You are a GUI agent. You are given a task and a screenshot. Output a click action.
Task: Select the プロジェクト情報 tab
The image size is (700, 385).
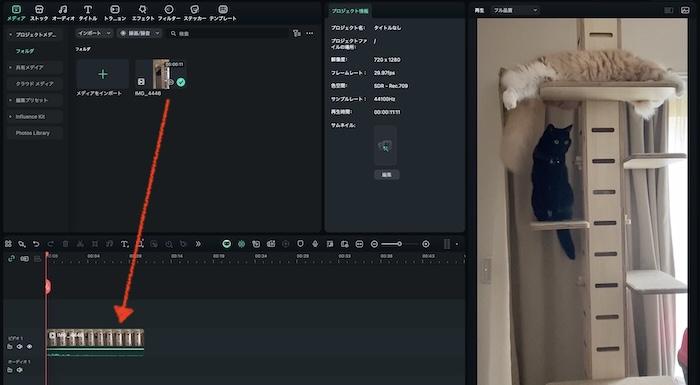[350, 11]
